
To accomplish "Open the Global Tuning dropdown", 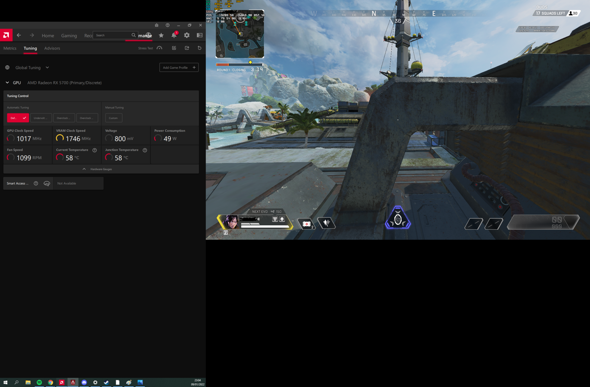I will tap(32, 68).
